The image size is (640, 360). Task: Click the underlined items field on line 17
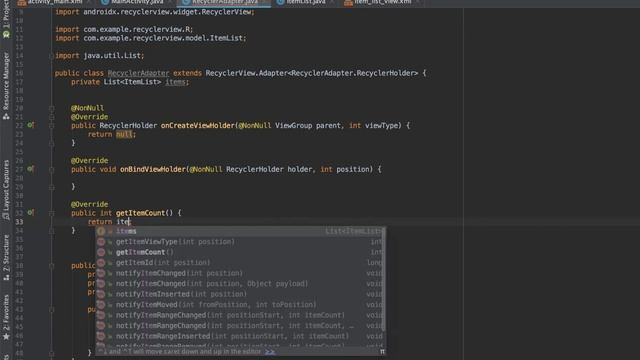pyautogui.click(x=175, y=82)
